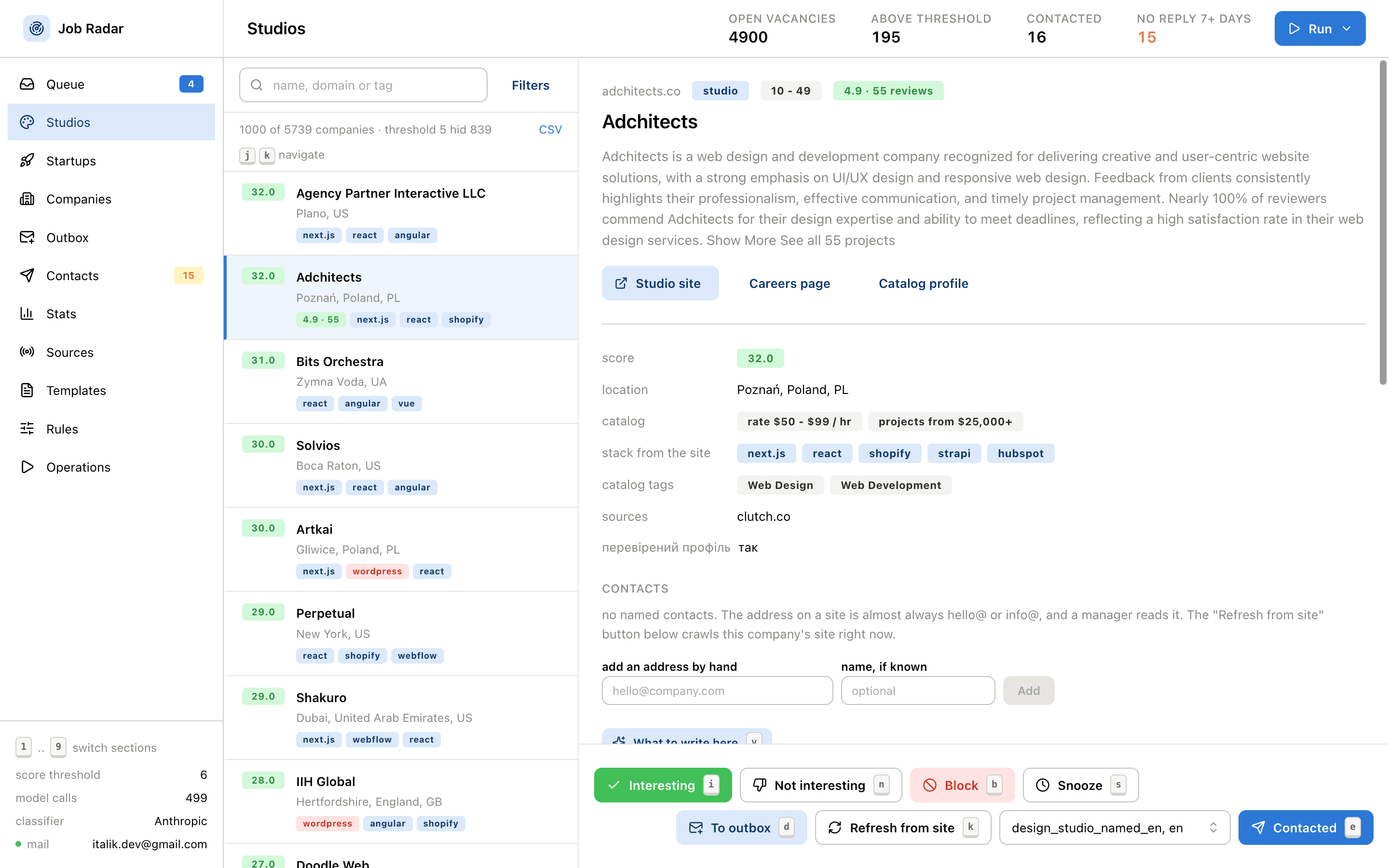Open the Careers page link

point(789,283)
